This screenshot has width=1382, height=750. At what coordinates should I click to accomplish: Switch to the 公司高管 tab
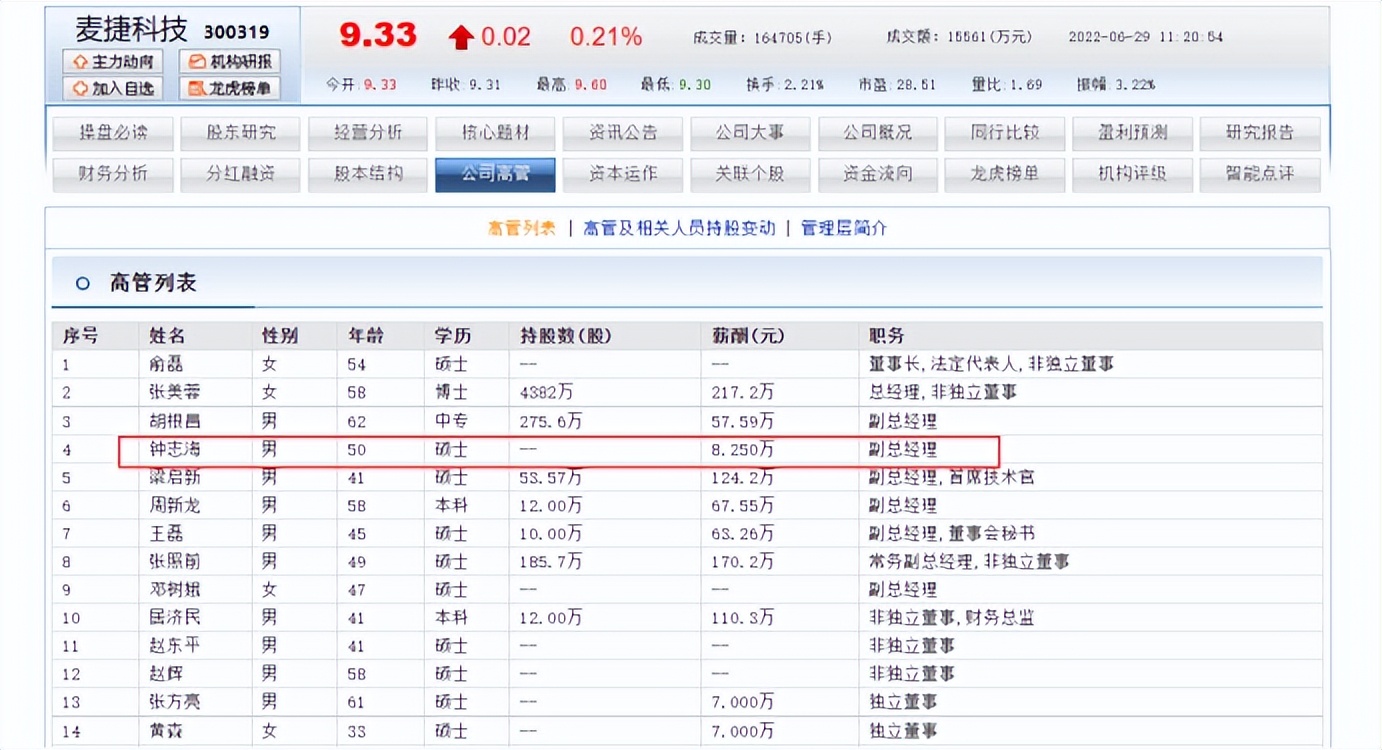click(495, 173)
